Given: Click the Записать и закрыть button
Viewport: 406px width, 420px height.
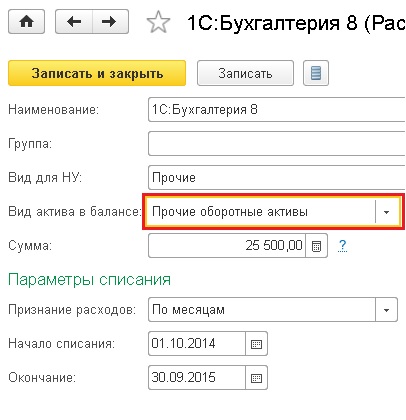Looking at the screenshot, I should (97, 73).
